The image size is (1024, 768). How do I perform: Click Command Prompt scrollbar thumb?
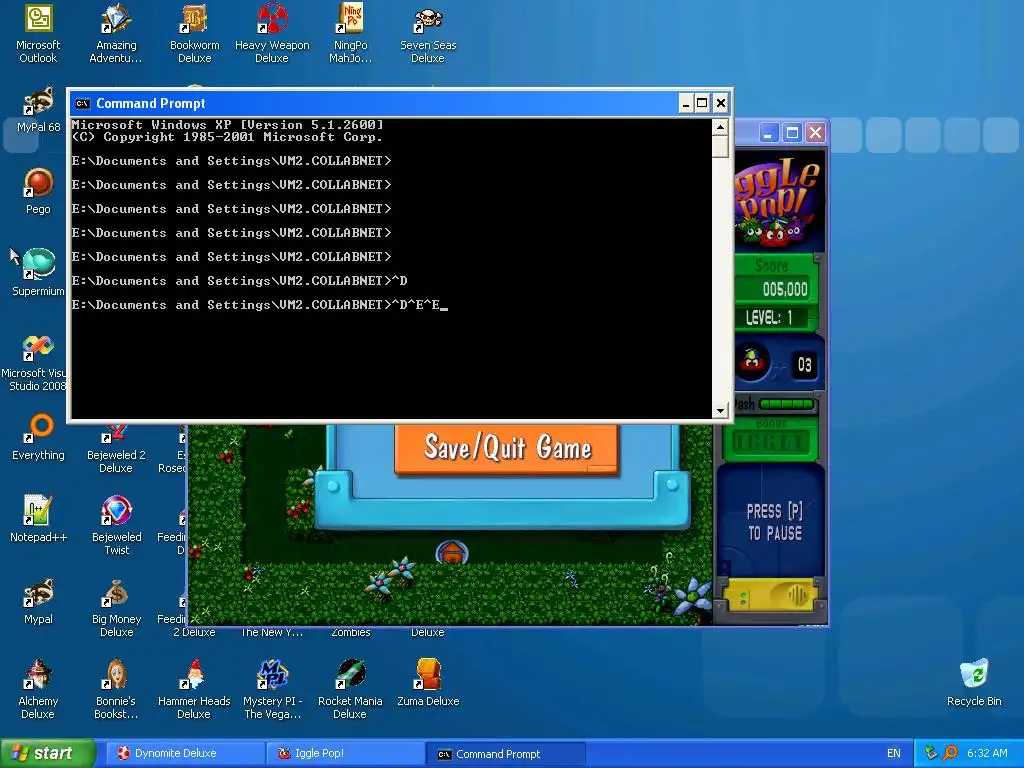pos(720,146)
